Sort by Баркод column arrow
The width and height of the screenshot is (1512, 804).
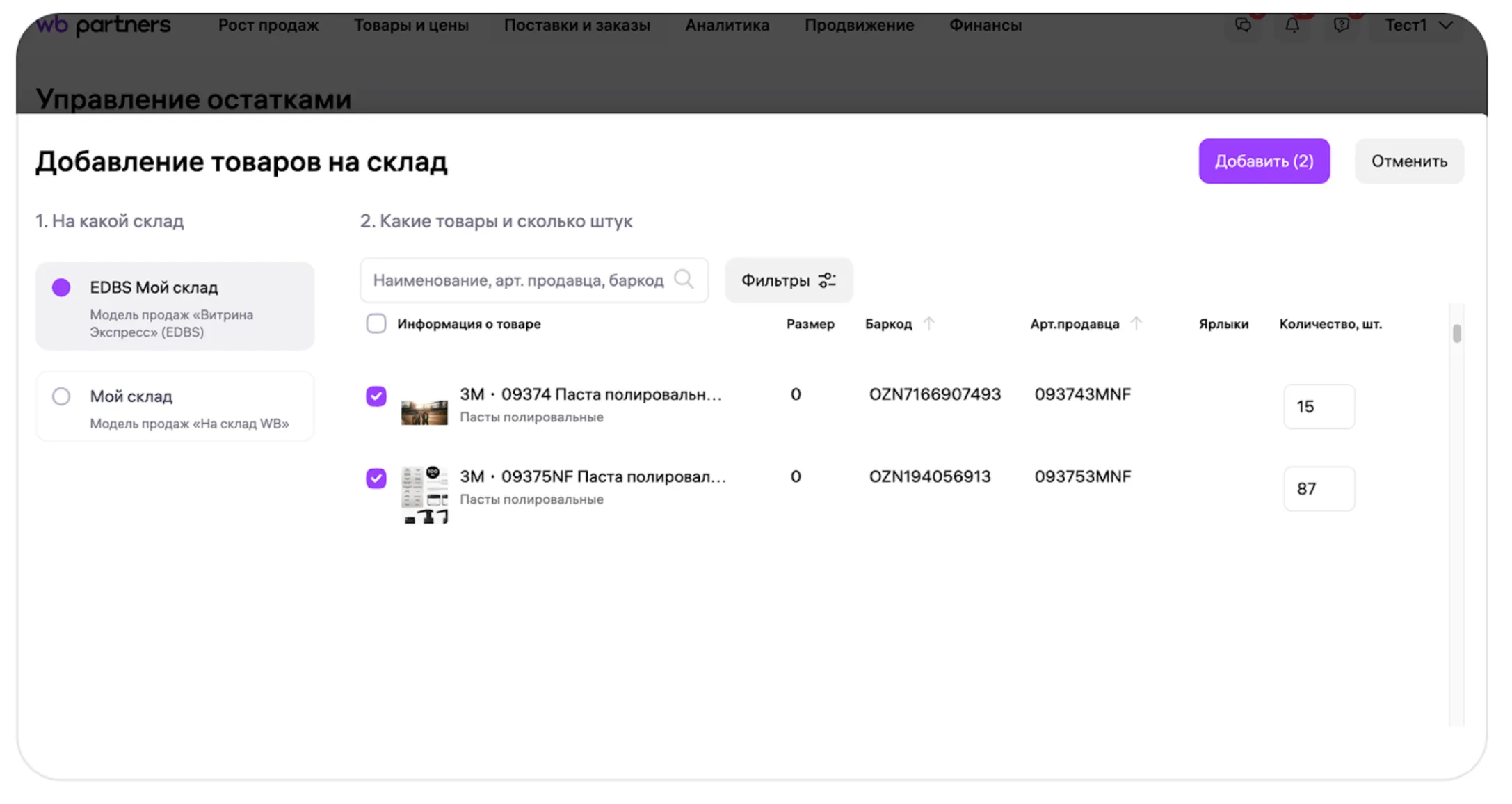[928, 323]
